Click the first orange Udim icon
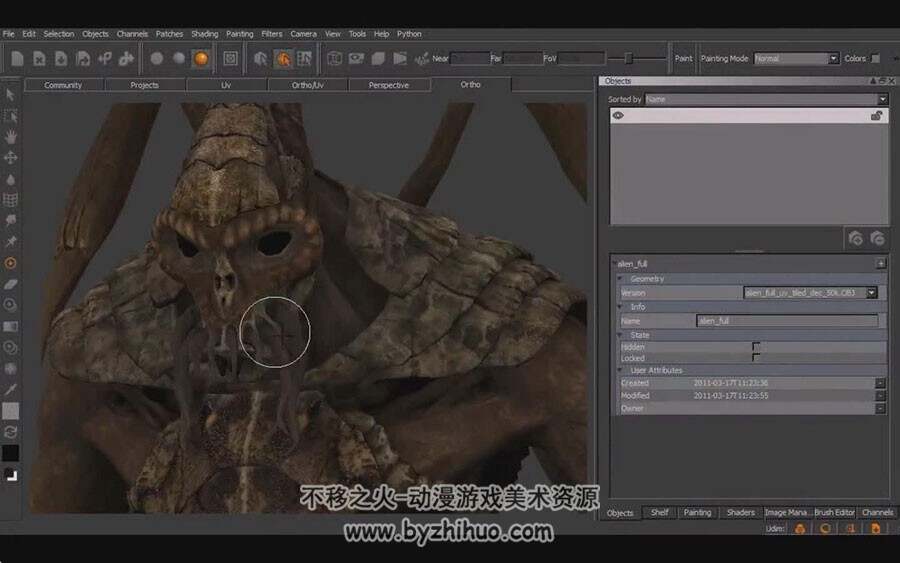 800,529
